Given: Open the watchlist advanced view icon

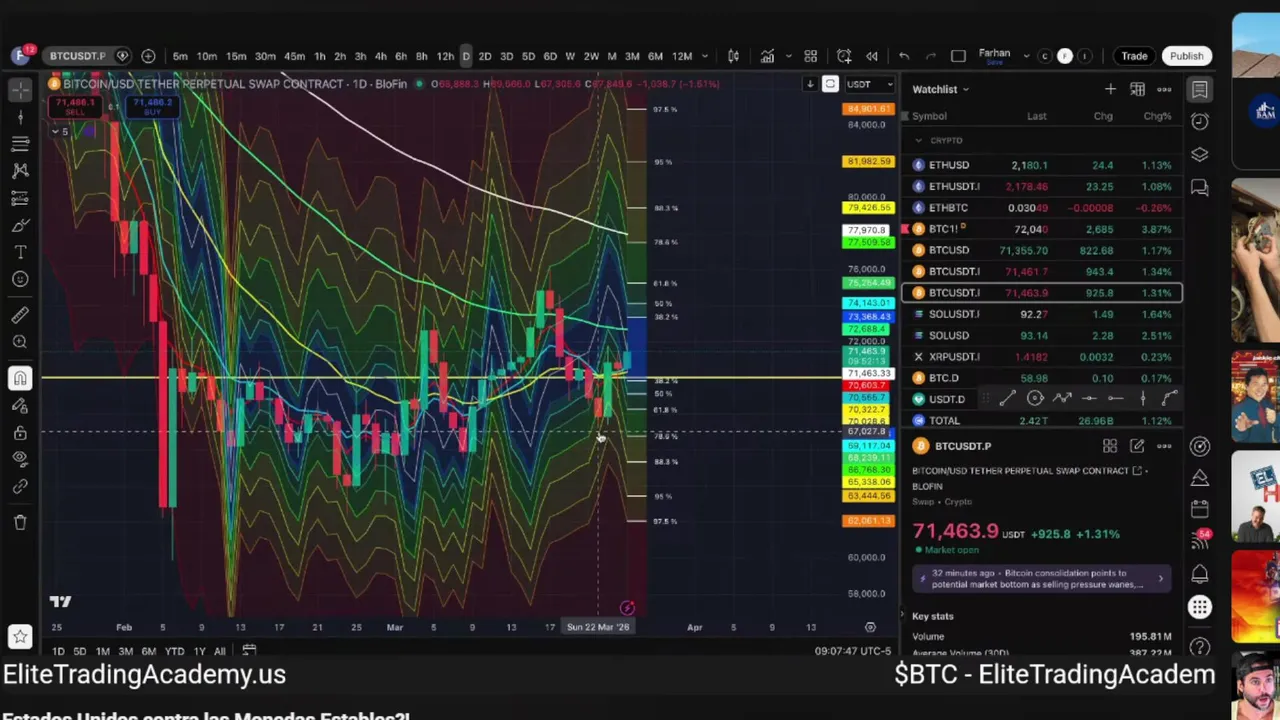Looking at the screenshot, I should click(x=1137, y=89).
